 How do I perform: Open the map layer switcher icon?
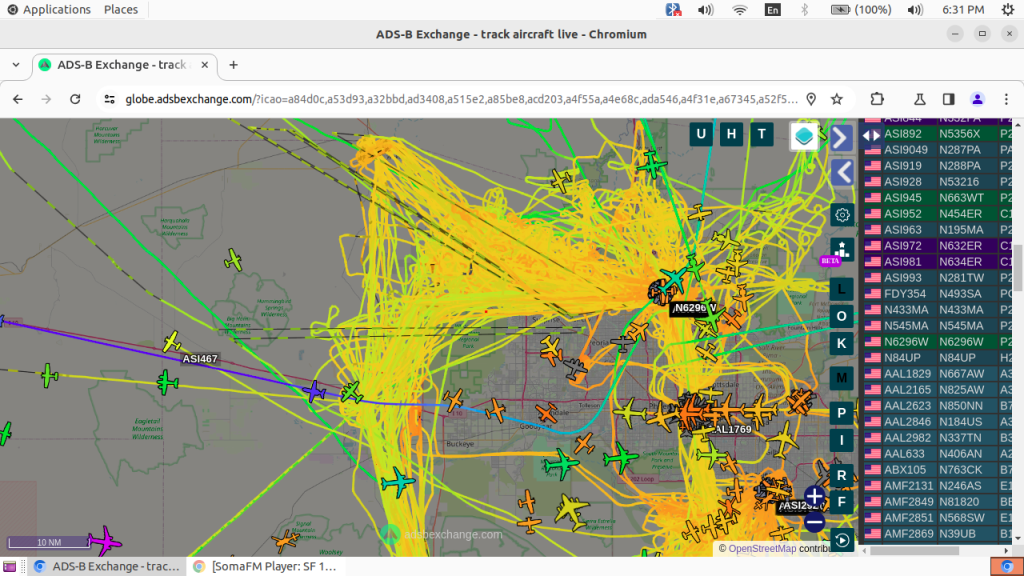pyautogui.click(x=804, y=136)
